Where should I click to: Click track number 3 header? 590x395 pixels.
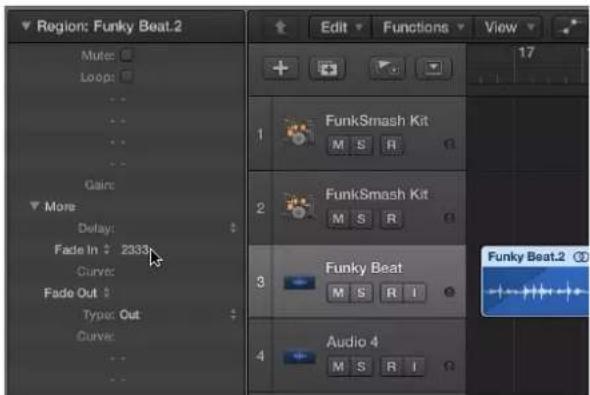point(260,282)
